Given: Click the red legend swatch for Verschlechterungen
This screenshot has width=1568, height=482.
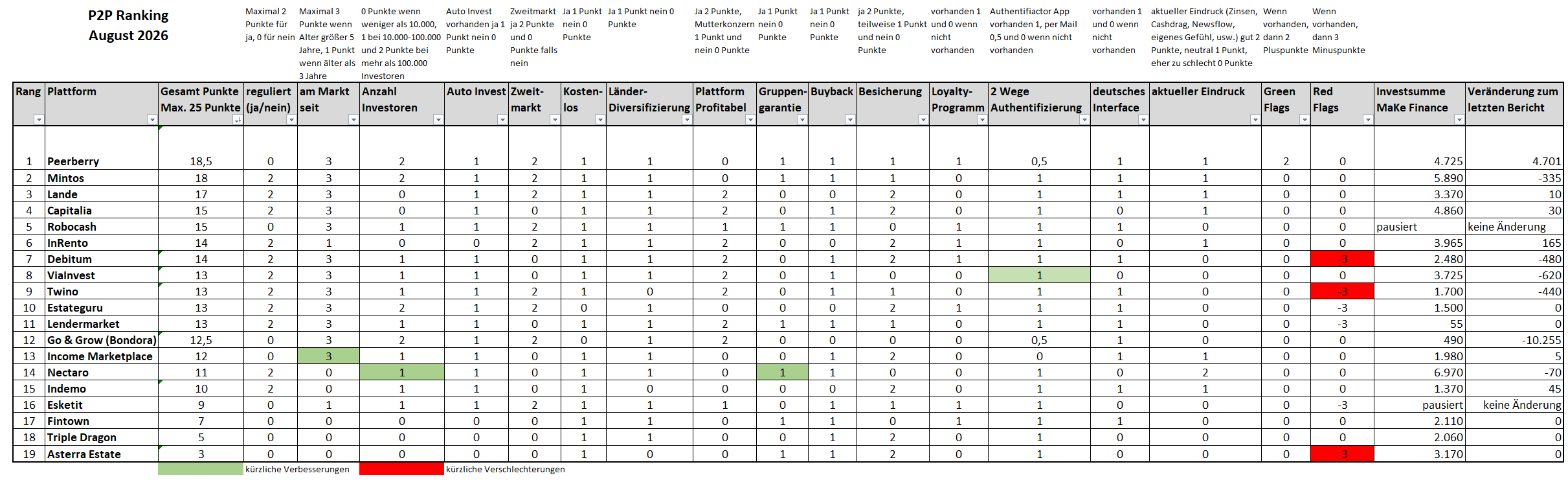Looking at the screenshot, I should (x=402, y=469).
